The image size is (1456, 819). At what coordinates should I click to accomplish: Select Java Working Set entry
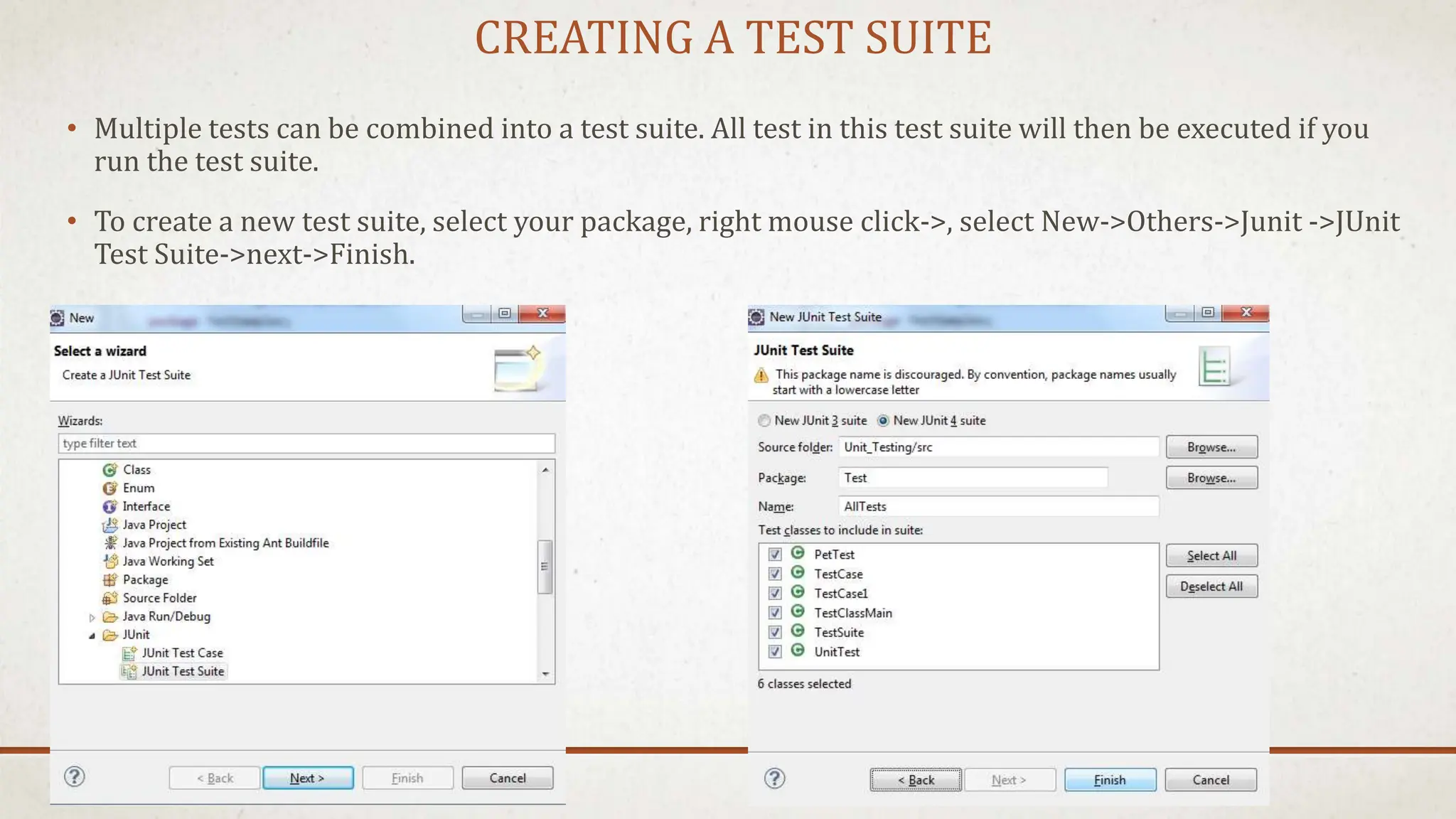[168, 562]
